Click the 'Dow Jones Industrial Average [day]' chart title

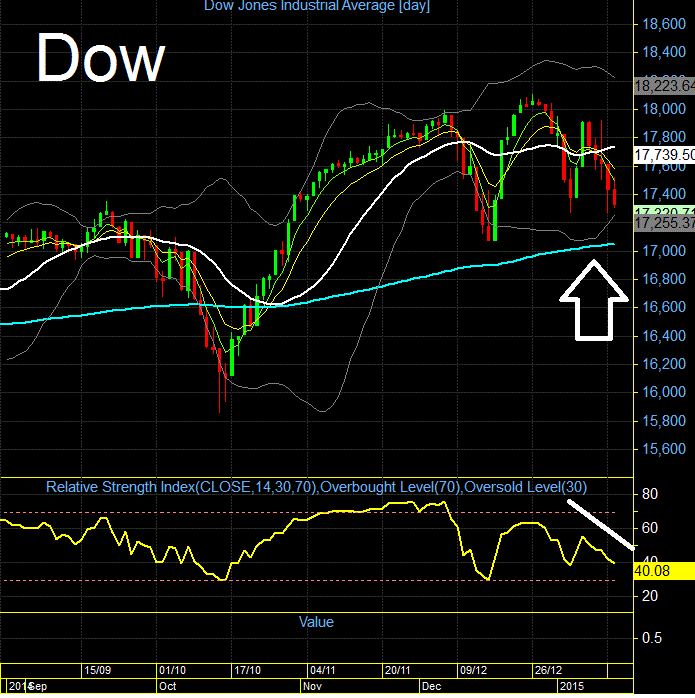317,6
